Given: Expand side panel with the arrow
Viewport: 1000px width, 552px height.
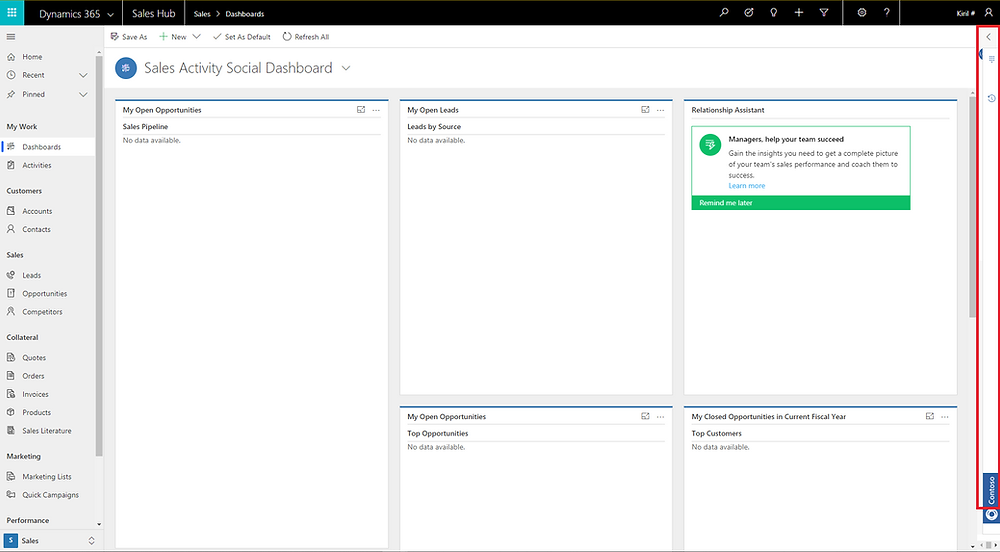Looking at the screenshot, I should [989, 37].
